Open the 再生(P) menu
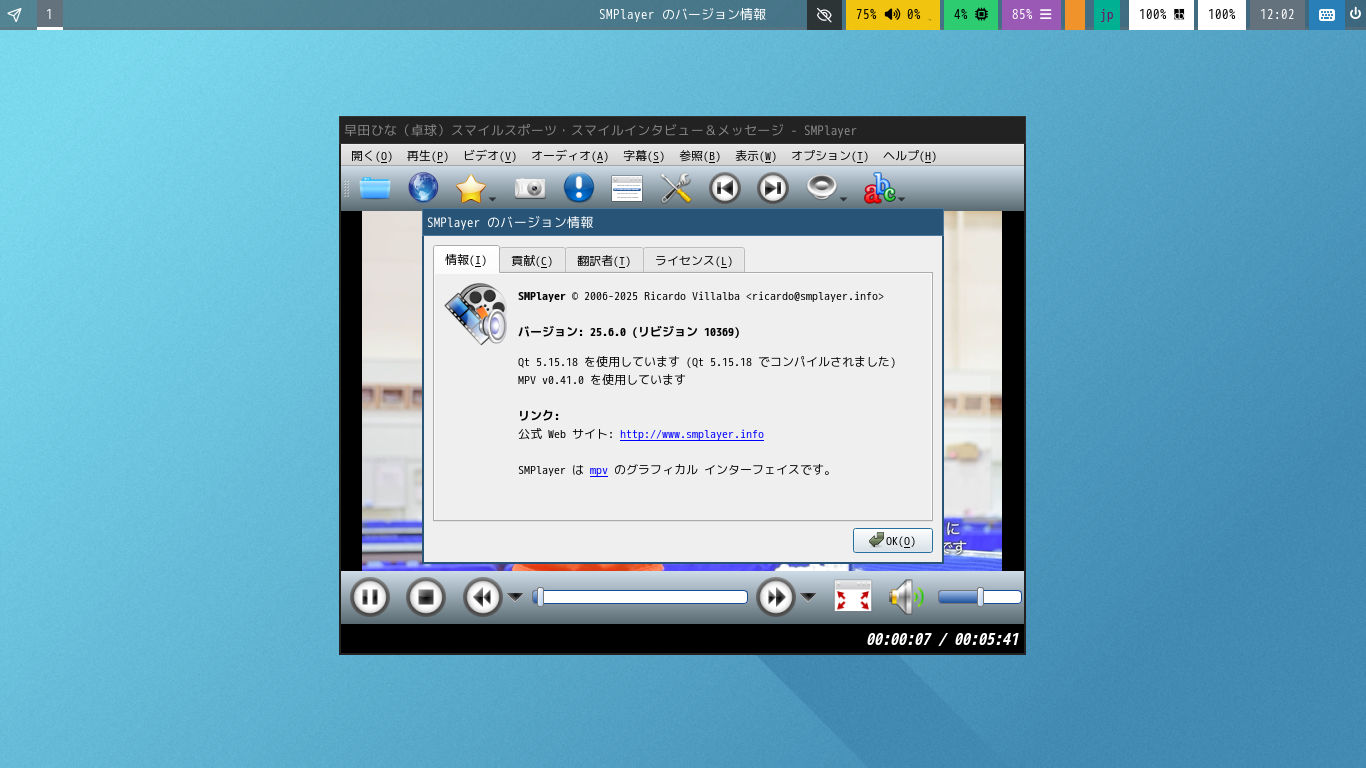Screen dimensions: 1366x768 [428, 156]
